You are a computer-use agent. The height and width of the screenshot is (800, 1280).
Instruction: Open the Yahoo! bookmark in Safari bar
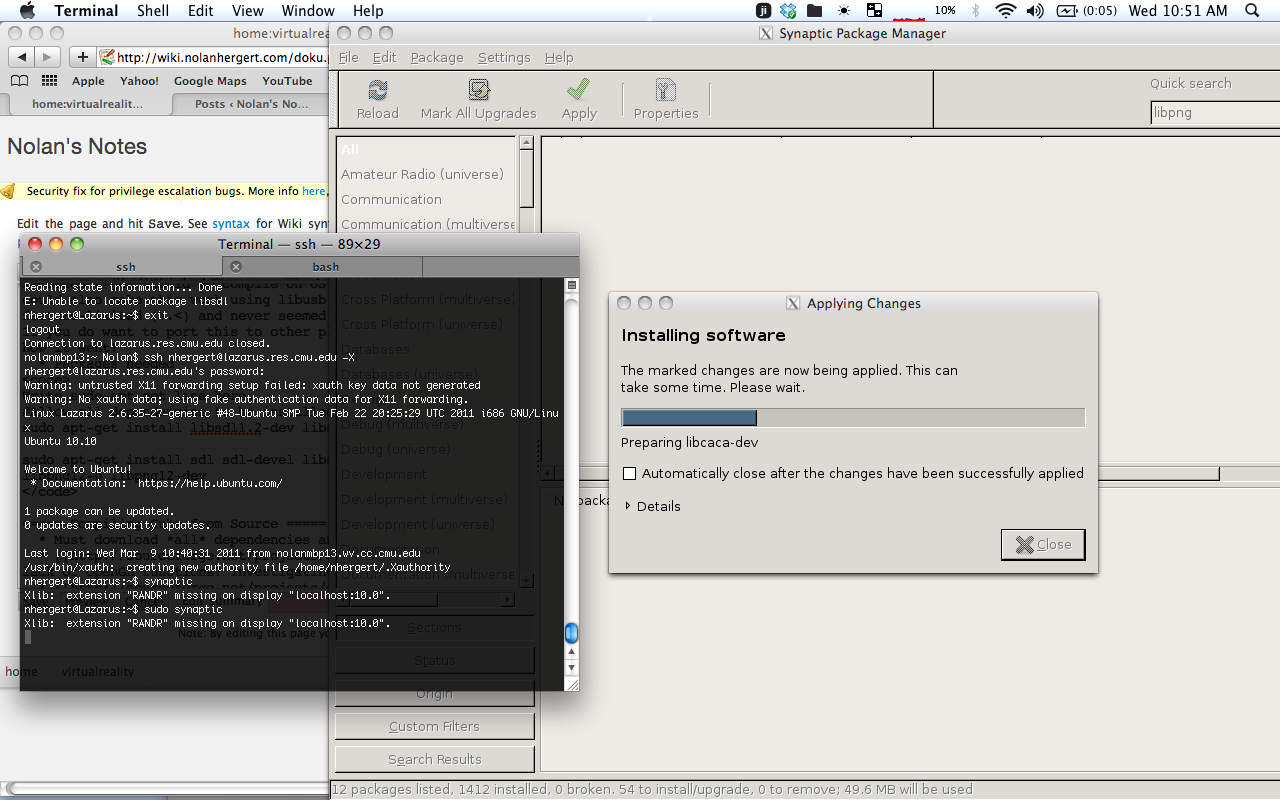click(139, 81)
